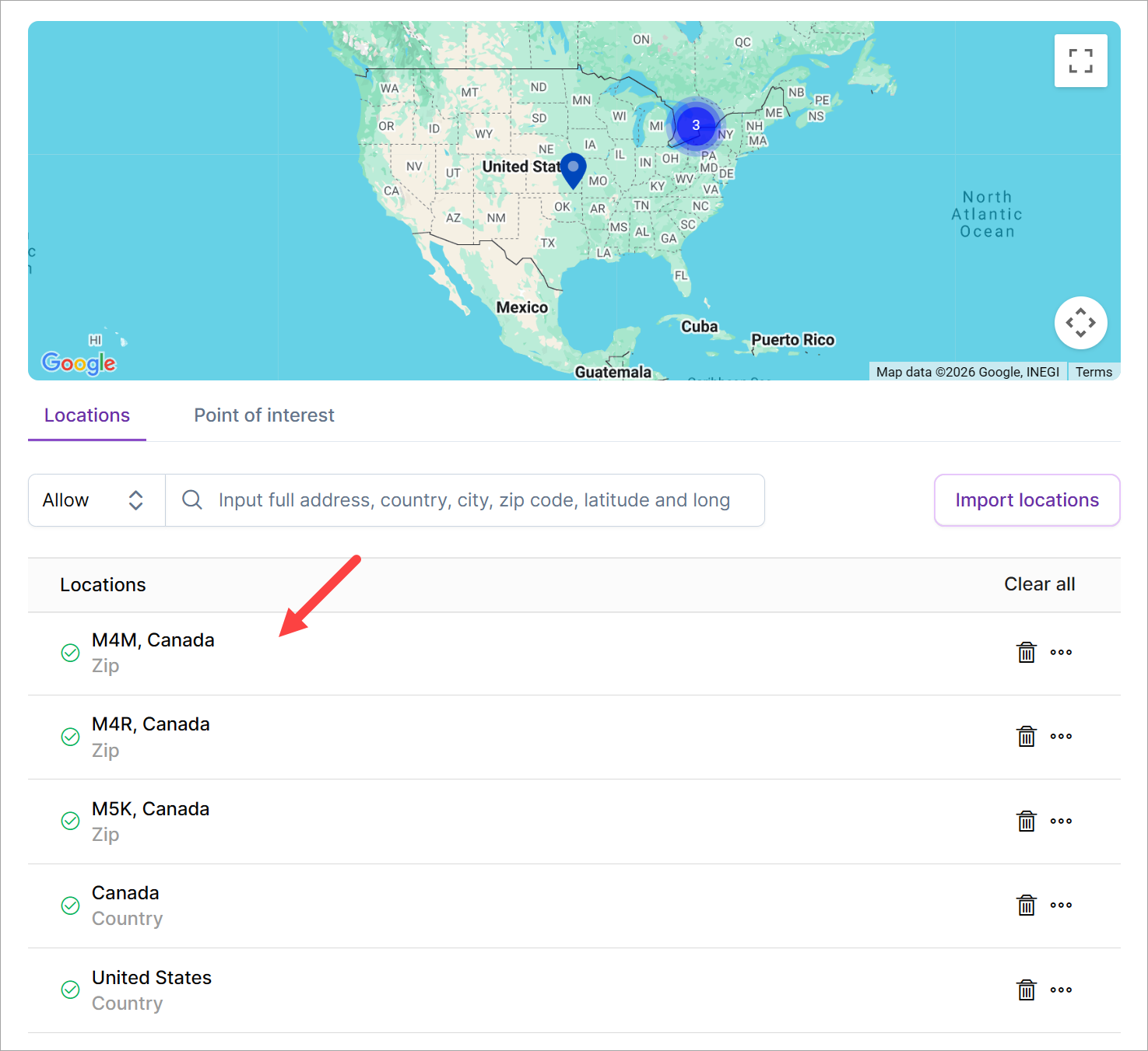
Task: Open more options for M4M, Canada
Action: 1061,652
